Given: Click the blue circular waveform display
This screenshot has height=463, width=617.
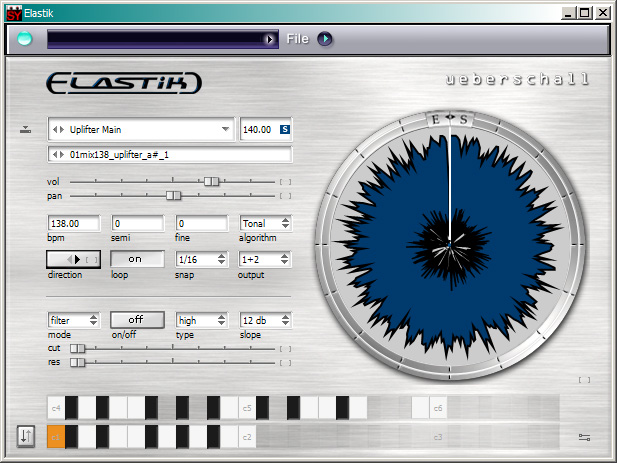Looking at the screenshot, I should pyautogui.click(x=449, y=245).
